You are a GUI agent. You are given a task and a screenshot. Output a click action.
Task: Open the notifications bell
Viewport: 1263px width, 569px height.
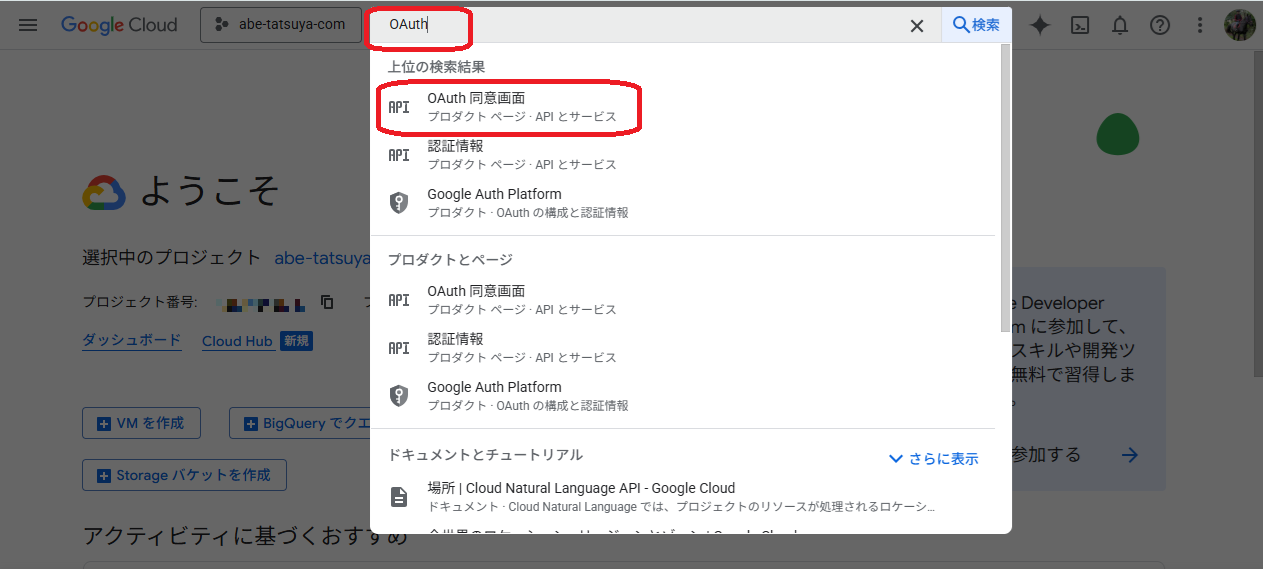[1120, 25]
